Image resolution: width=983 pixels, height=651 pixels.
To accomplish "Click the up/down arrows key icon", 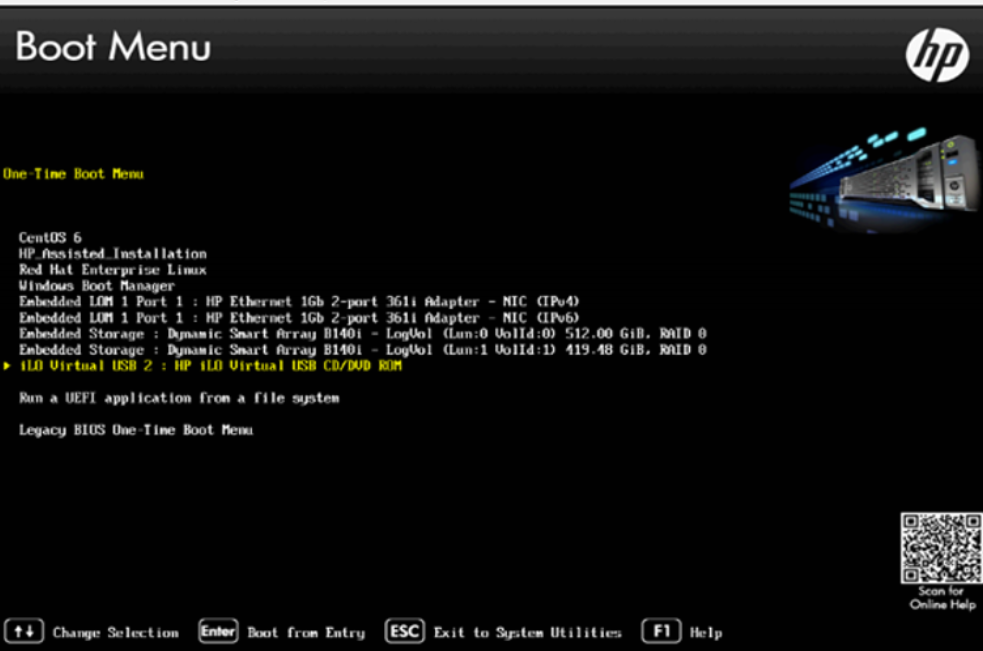I will (x=24, y=631).
